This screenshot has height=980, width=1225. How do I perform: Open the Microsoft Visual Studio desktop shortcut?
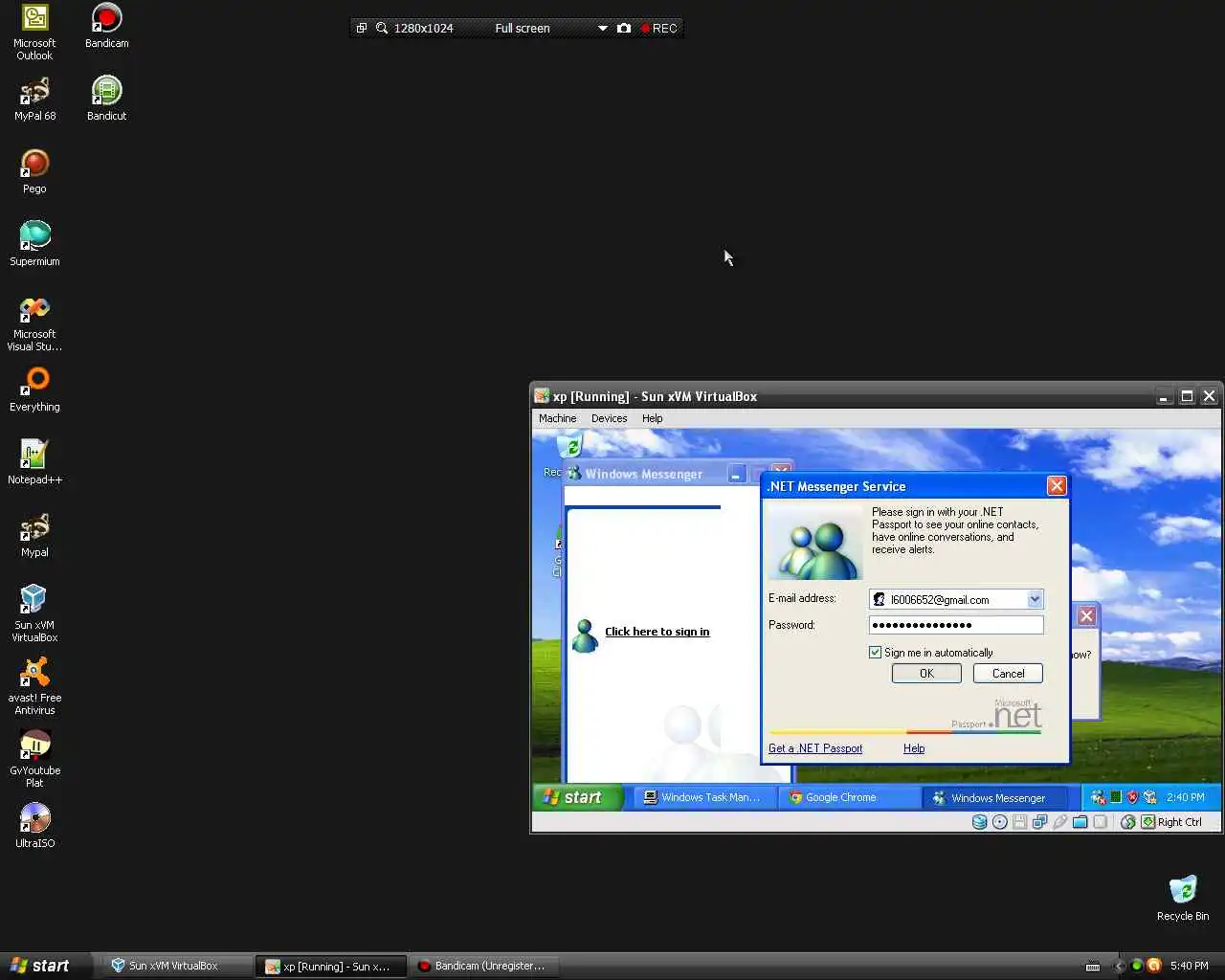tap(34, 323)
